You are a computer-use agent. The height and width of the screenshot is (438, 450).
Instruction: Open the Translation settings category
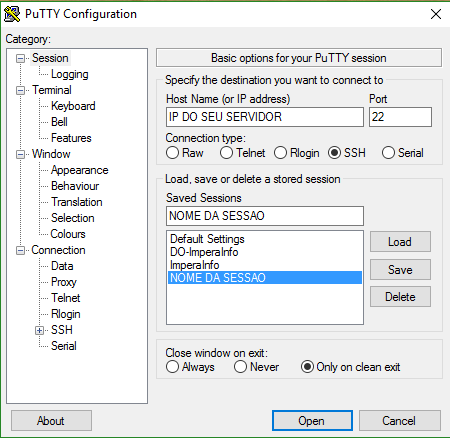click(x=77, y=202)
